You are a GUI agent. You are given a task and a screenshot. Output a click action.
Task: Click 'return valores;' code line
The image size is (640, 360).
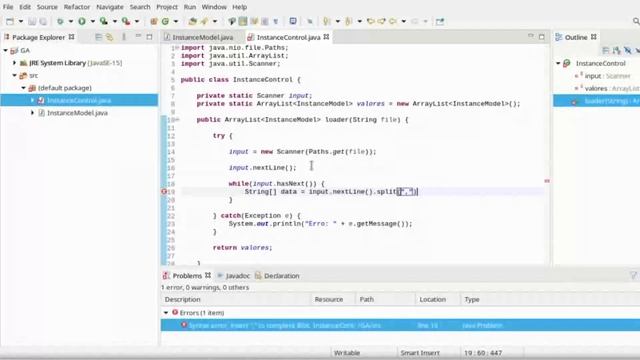[x=242, y=248]
